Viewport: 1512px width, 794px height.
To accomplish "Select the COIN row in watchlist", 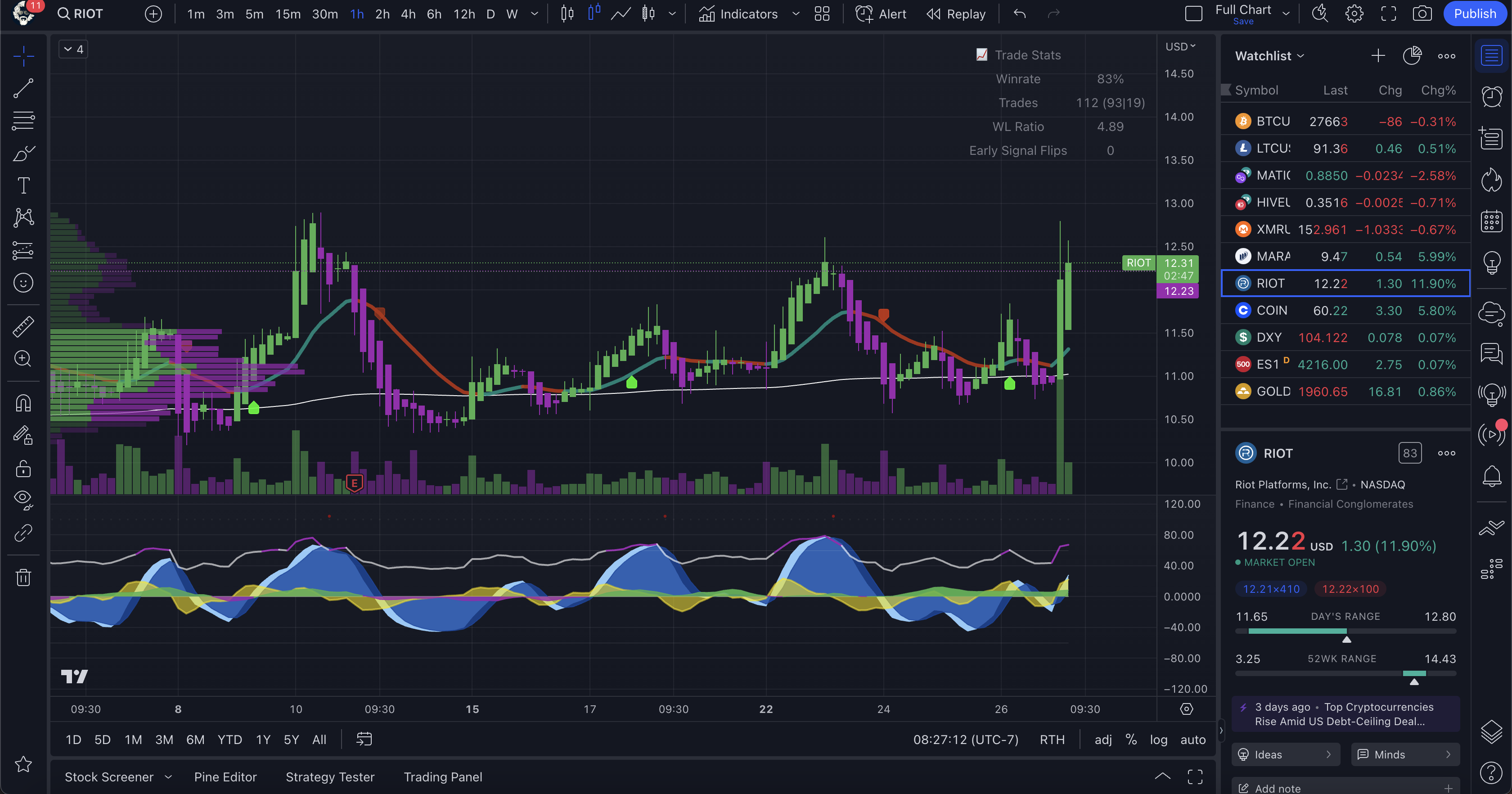I will coord(1345,310).
